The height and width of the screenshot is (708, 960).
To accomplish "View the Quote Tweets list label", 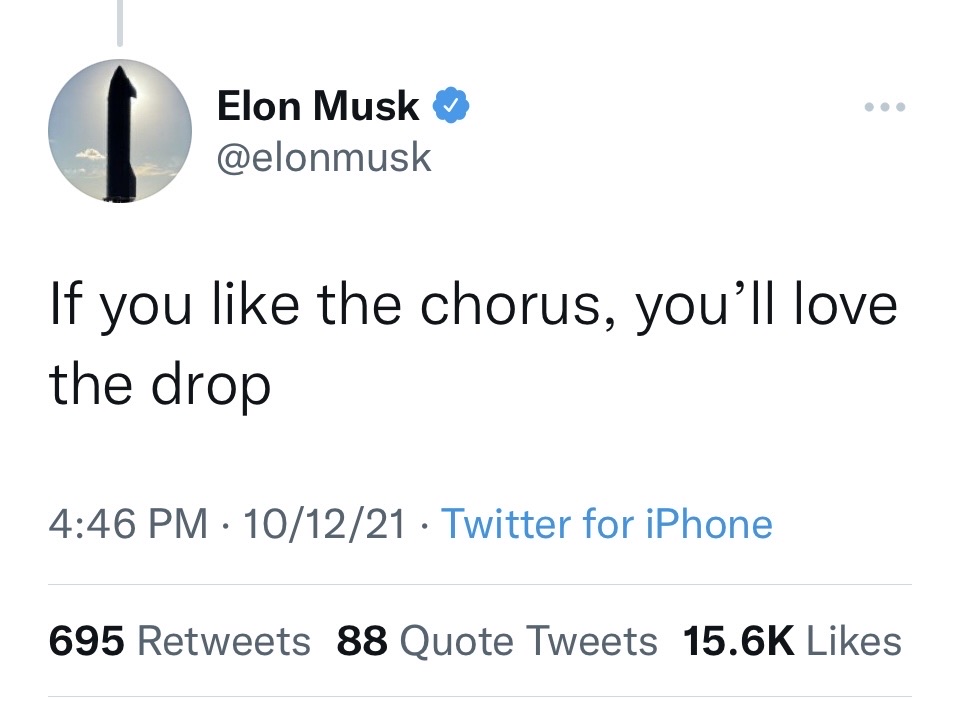I will pyautogui.click(x=528, y=641).
